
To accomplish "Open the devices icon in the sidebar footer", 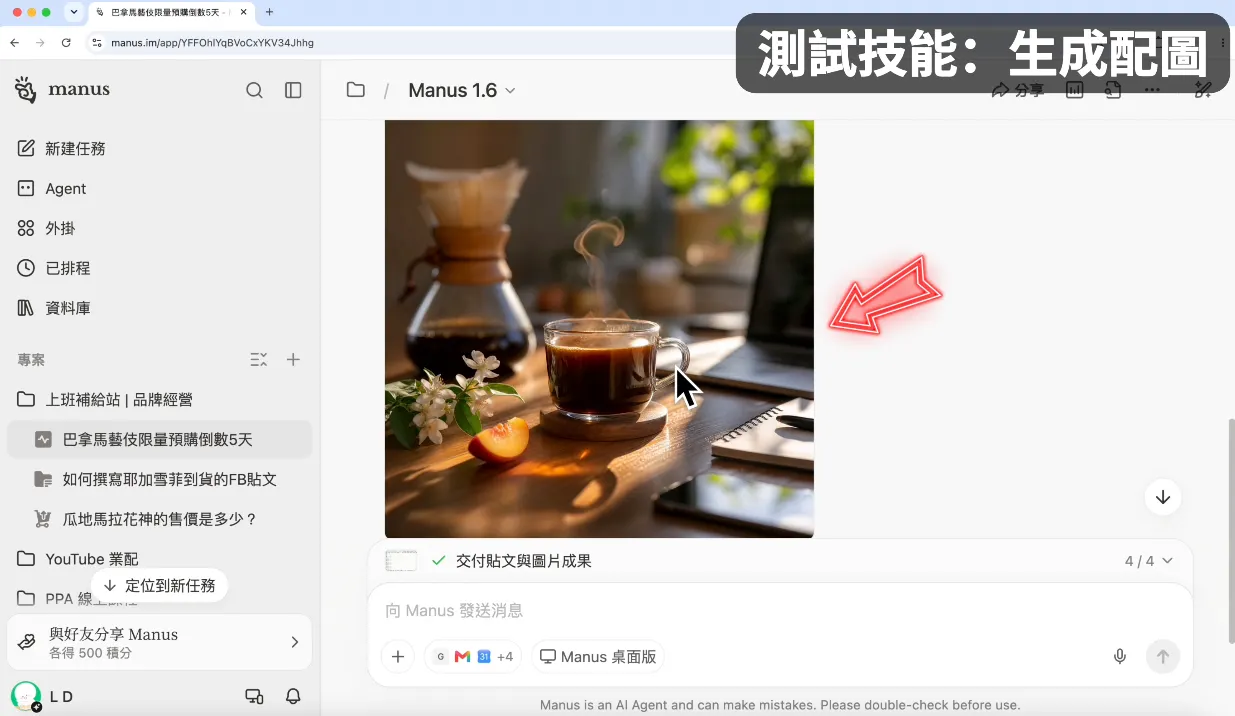I will (x=254, y=696).
